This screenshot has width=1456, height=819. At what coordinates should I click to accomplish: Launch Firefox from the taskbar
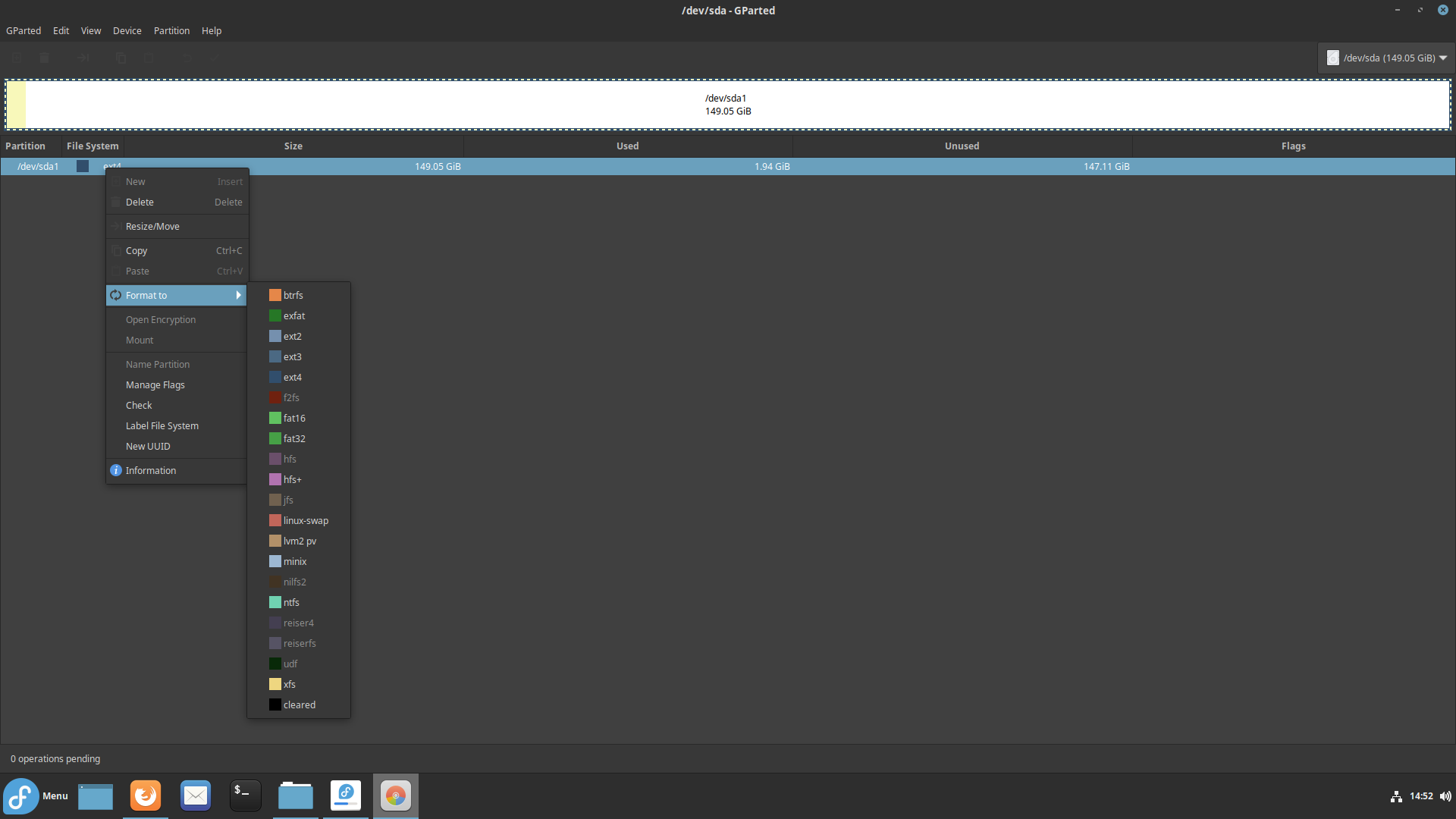pos(146,795)
